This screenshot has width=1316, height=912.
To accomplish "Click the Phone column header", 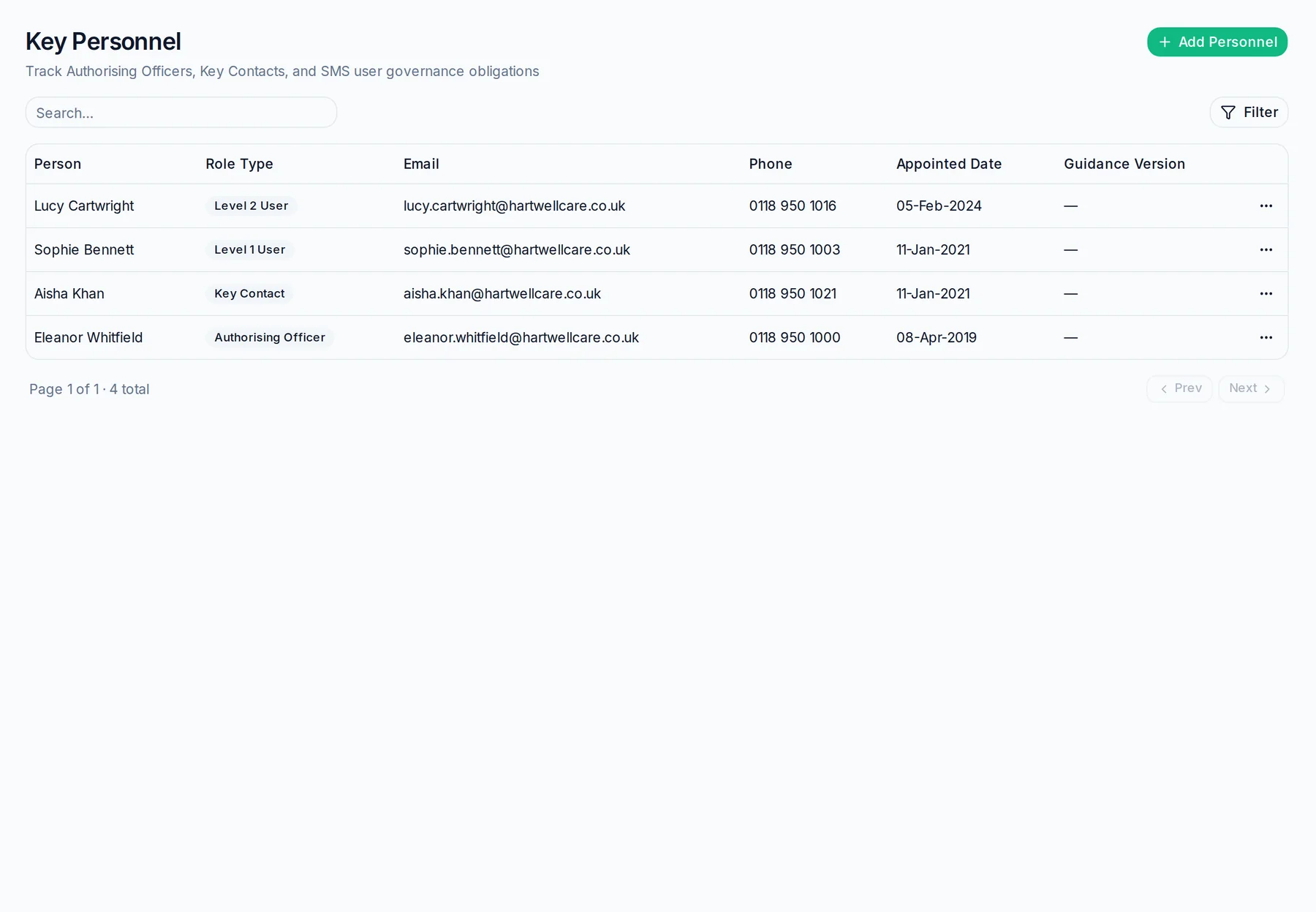I will [x=771, y=164].
